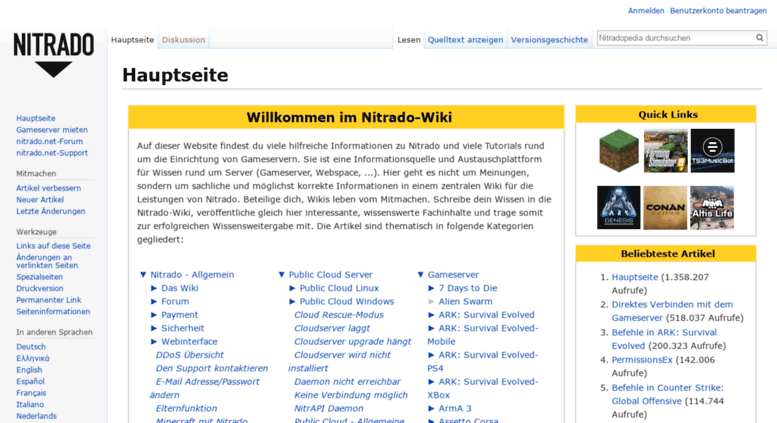Expand the Public Cloud Windows arrow
The height and width of the screenshot is (423, 777).
292,301
